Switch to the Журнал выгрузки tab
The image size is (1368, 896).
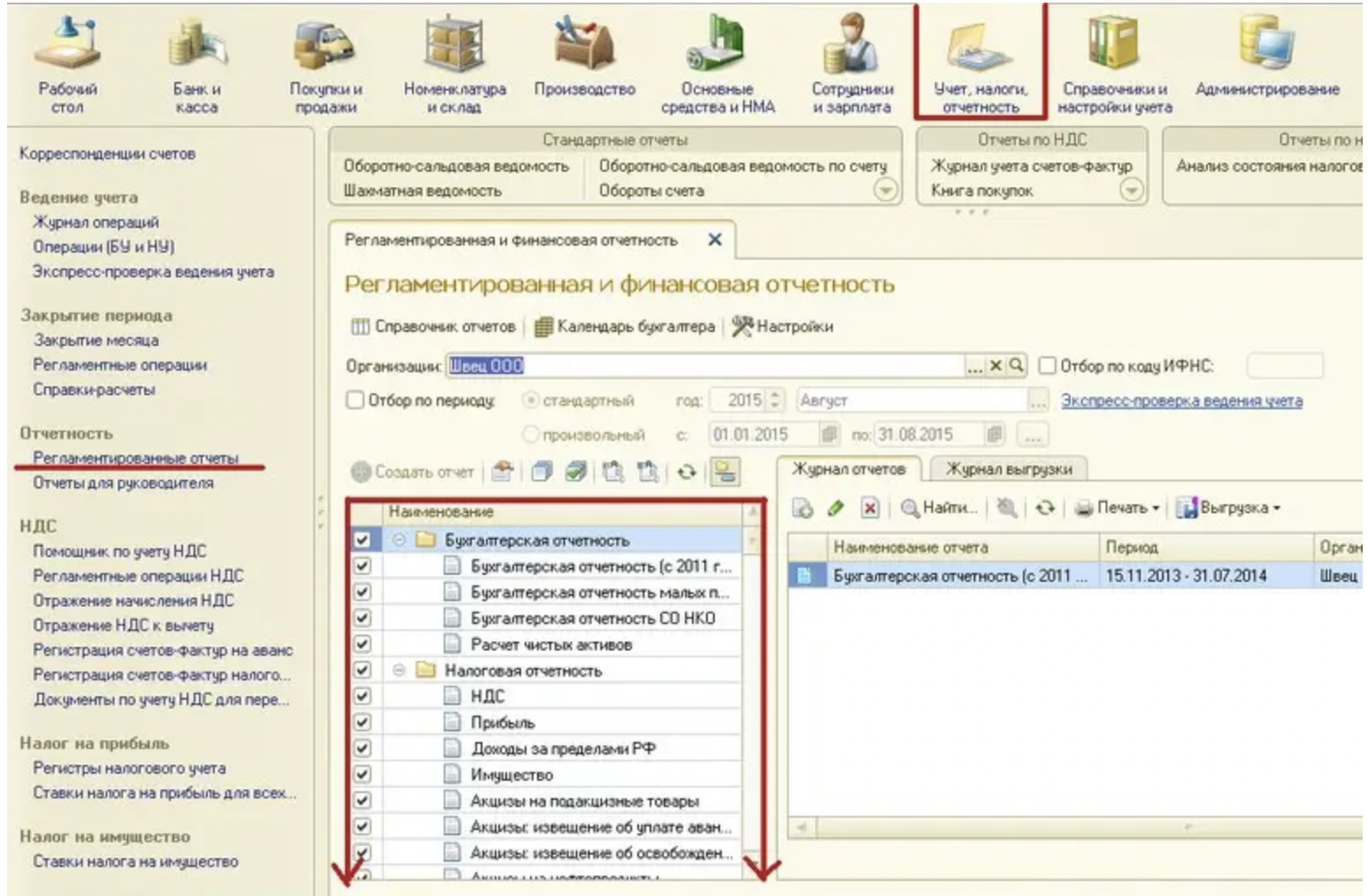1008,469
